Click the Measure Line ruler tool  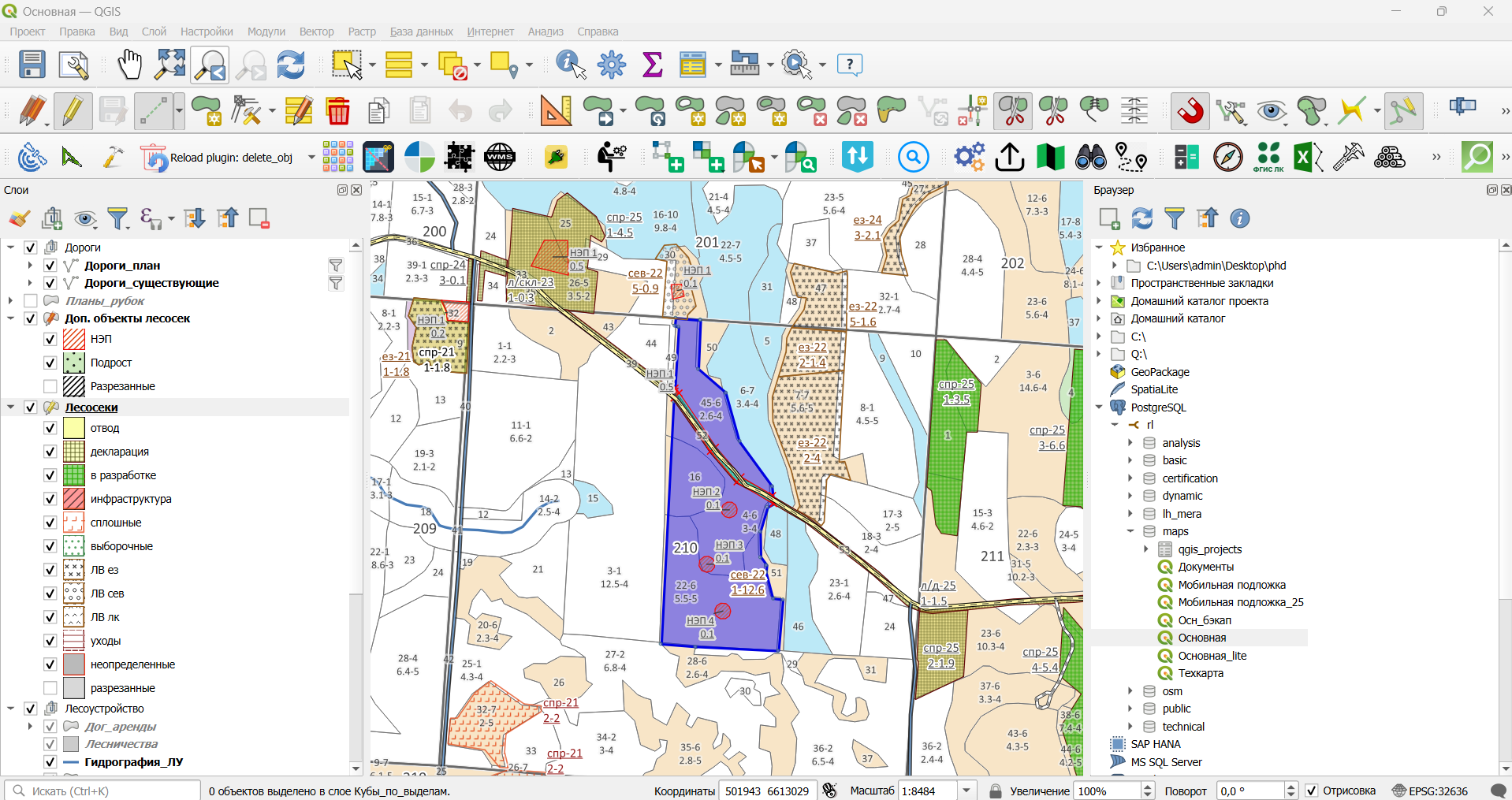point(745,64)
